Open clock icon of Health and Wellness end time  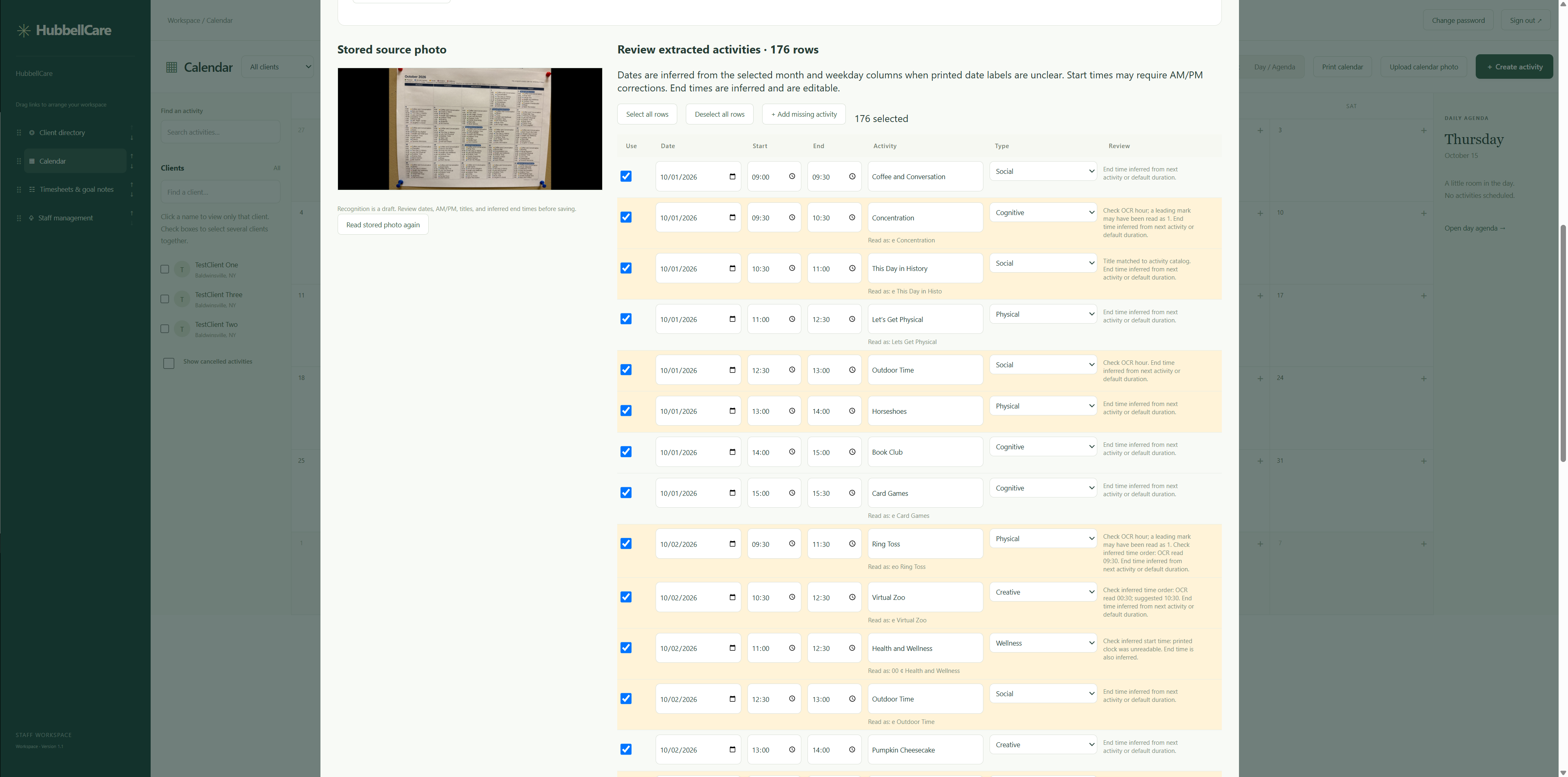point(852,648)
